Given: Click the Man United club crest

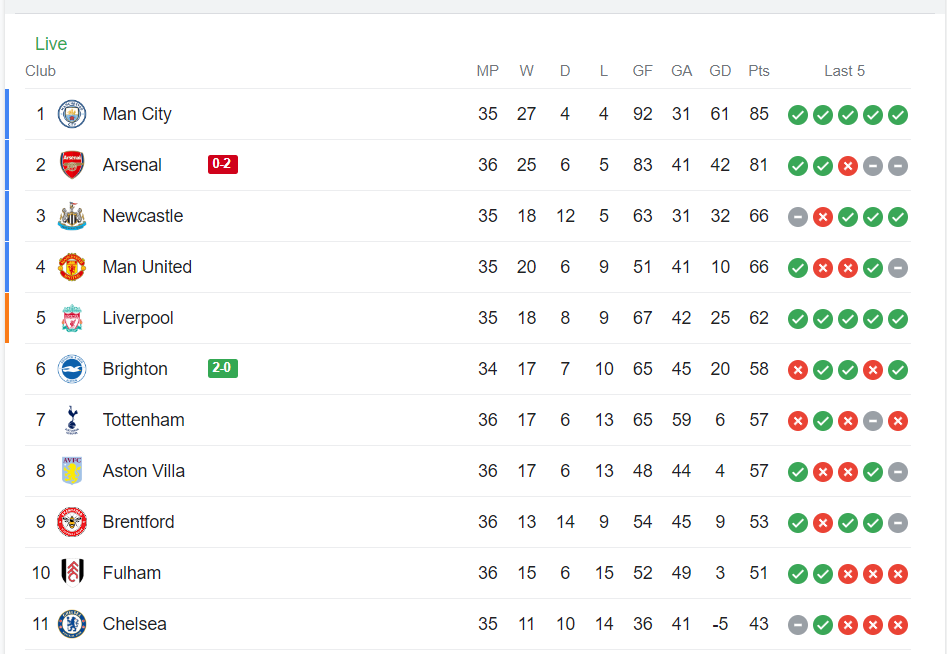Looking at the screenshot, I should pyautogui.click(x=72, y=267).
